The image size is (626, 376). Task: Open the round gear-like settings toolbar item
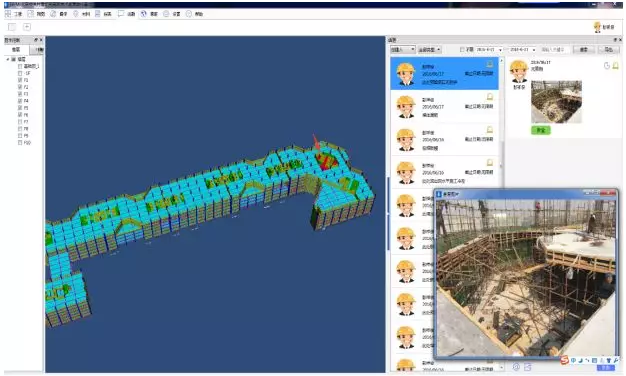[x=172, y=14]
